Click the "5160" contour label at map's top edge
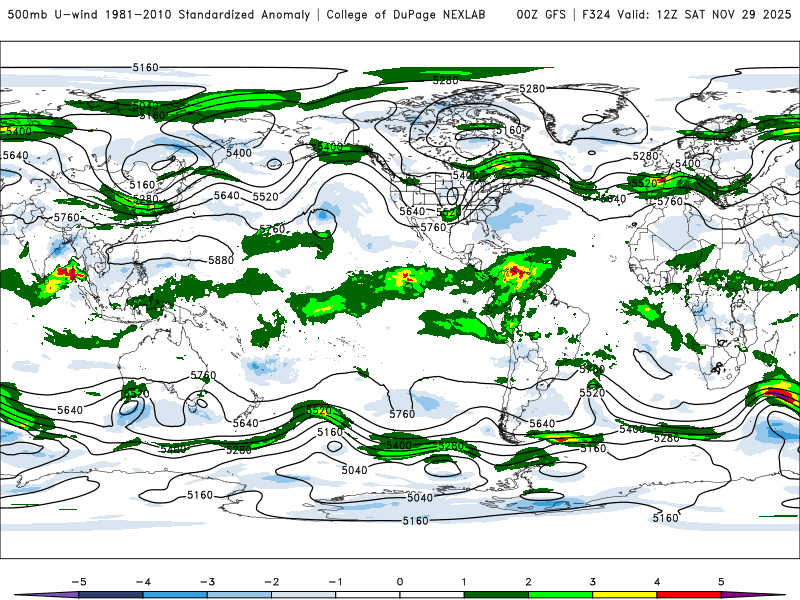800x600 pixels. pyautogui.click(x=145, y=67)
